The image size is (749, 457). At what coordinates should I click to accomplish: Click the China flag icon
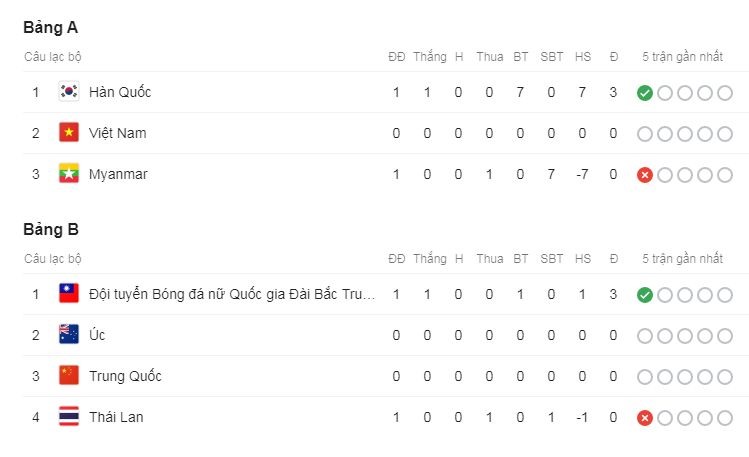pos(69,376)
